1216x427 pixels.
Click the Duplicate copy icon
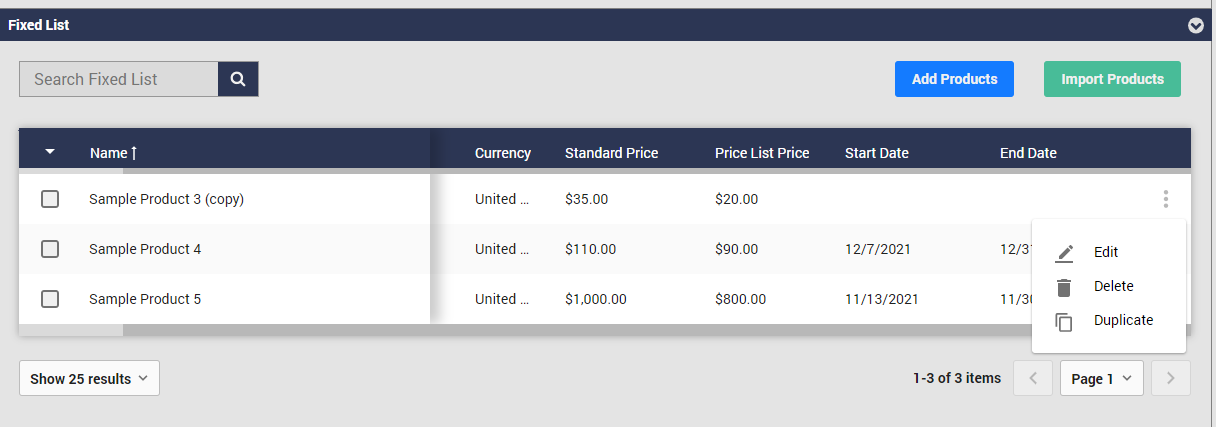coord(1064,321)
